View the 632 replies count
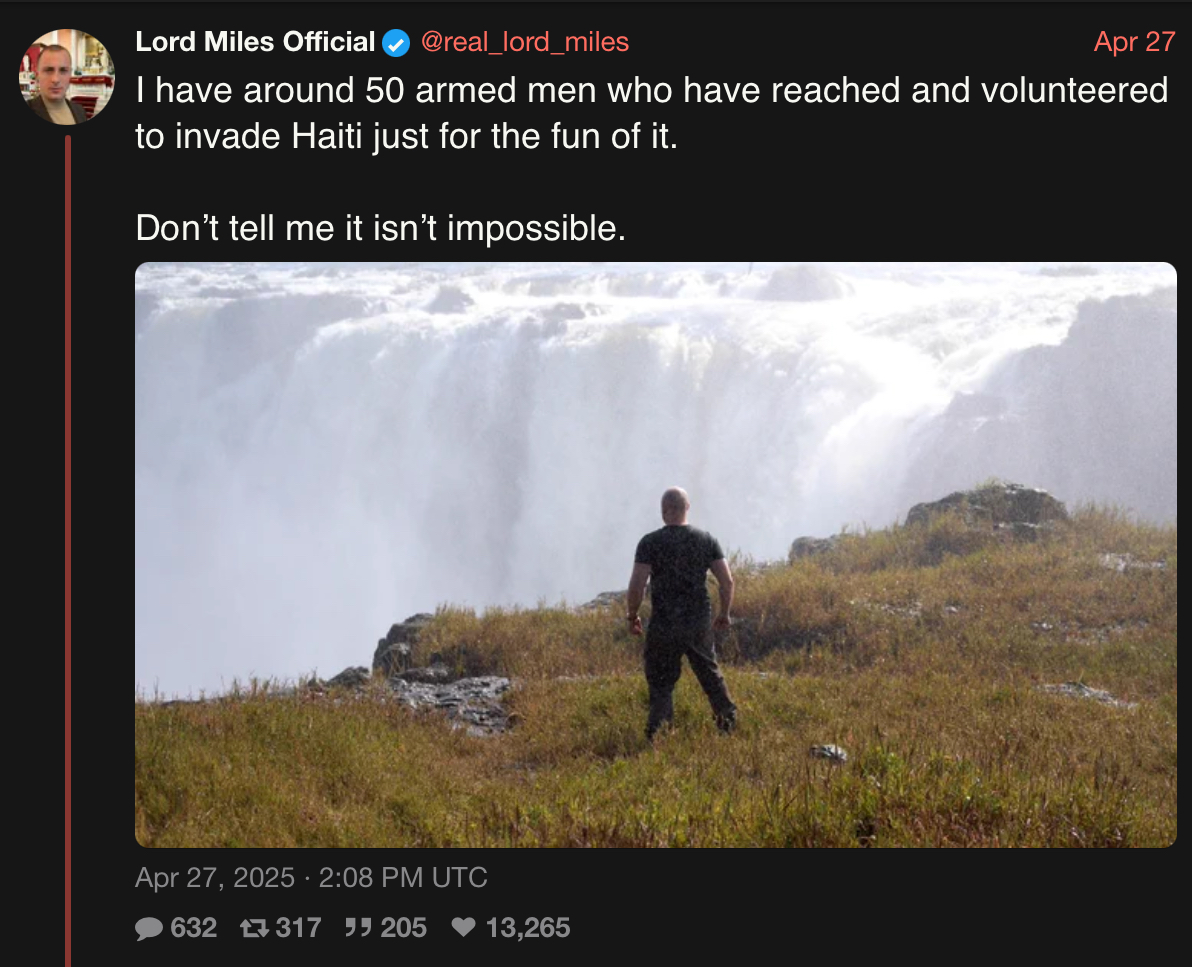 194,927
